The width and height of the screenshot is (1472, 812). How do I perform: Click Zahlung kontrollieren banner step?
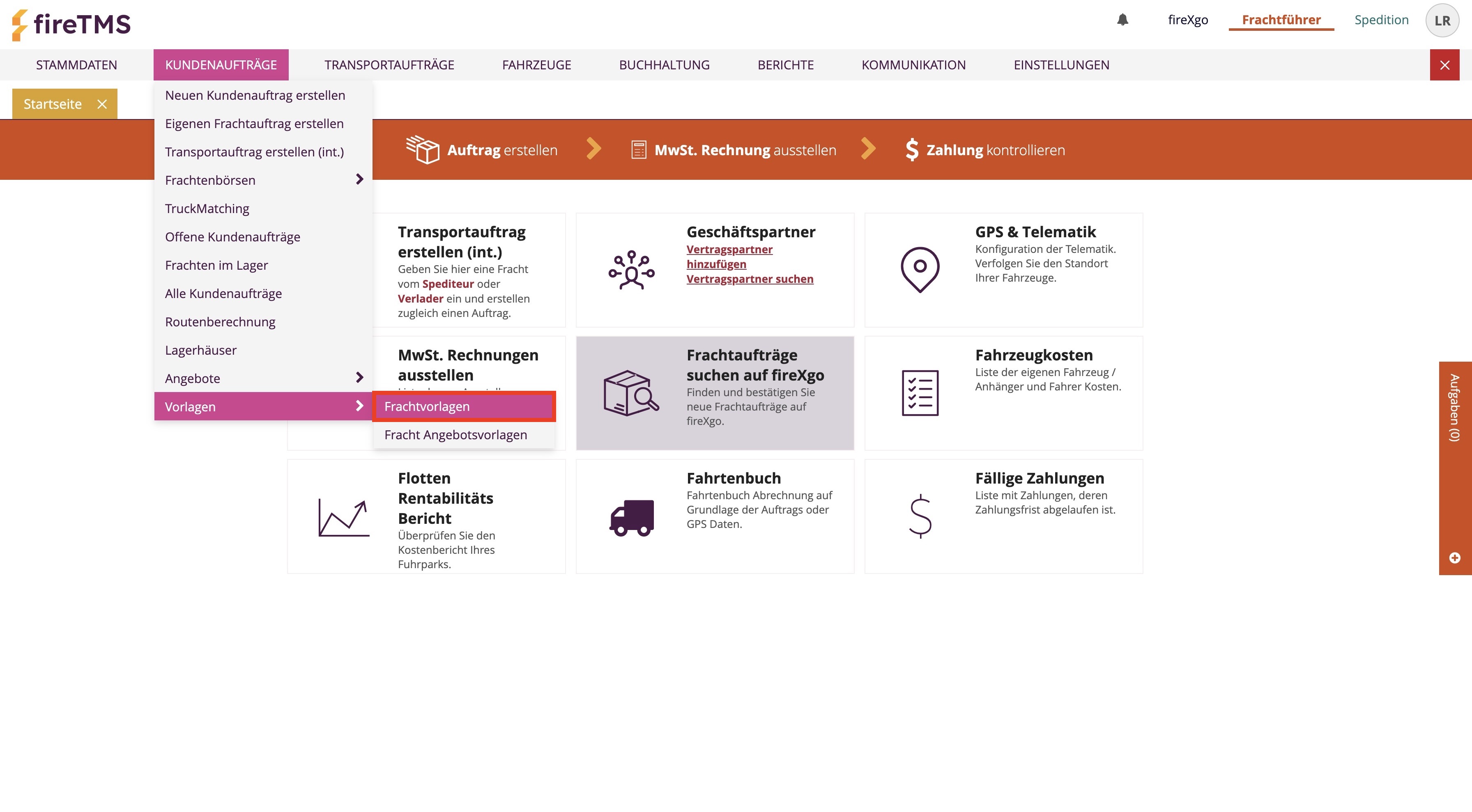click(985, 150)
